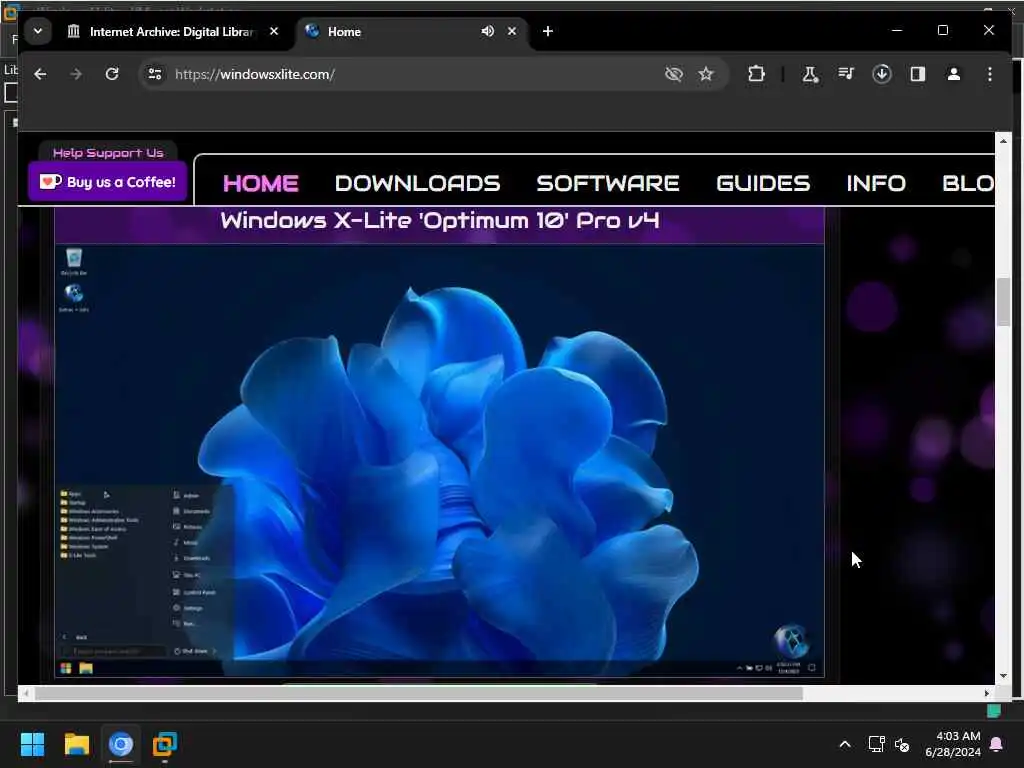
Task: Open the DOWNLOADS menu
Action: coord(417,184)
